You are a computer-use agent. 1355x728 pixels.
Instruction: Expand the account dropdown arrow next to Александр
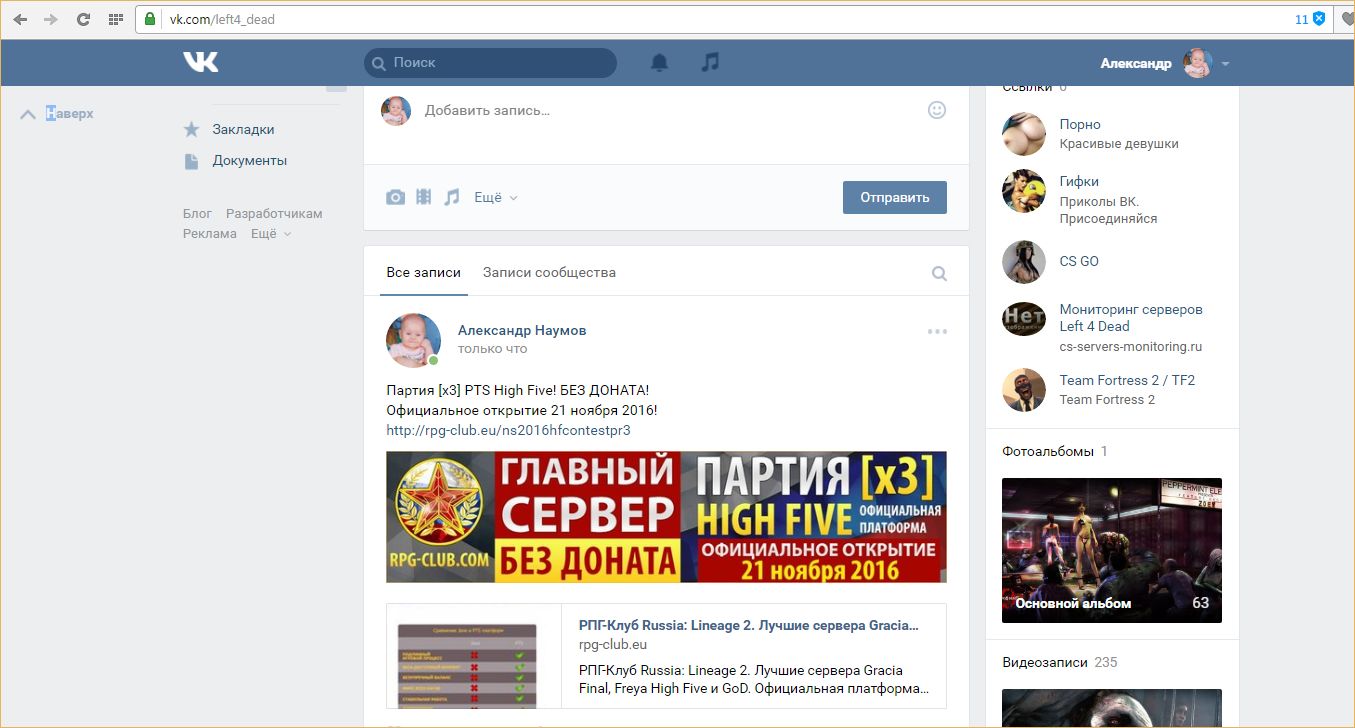[x=1225, y=64]
